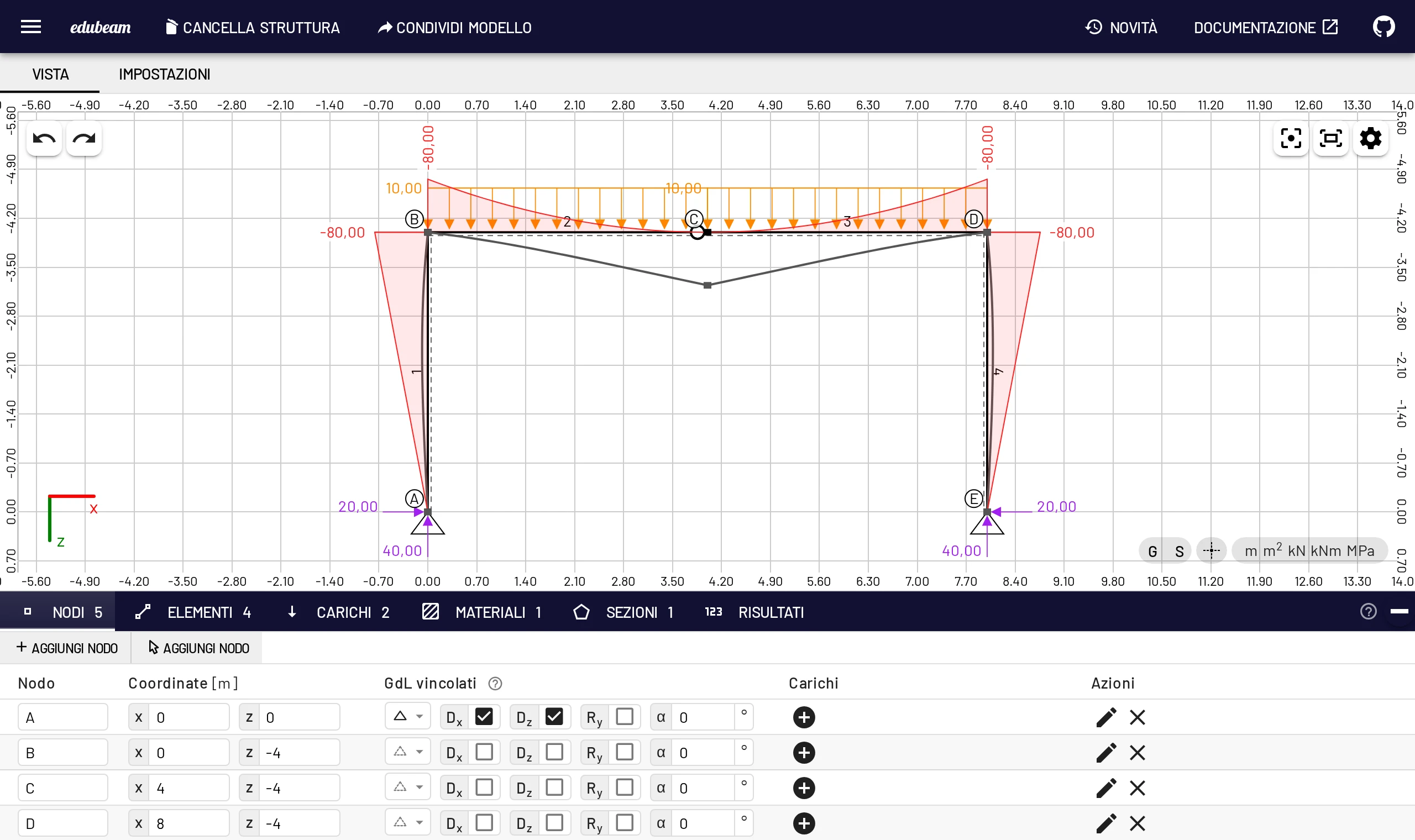Open support type dropdown for node B
Screen dimensions: 1415x840
click(x=407, y=752)
